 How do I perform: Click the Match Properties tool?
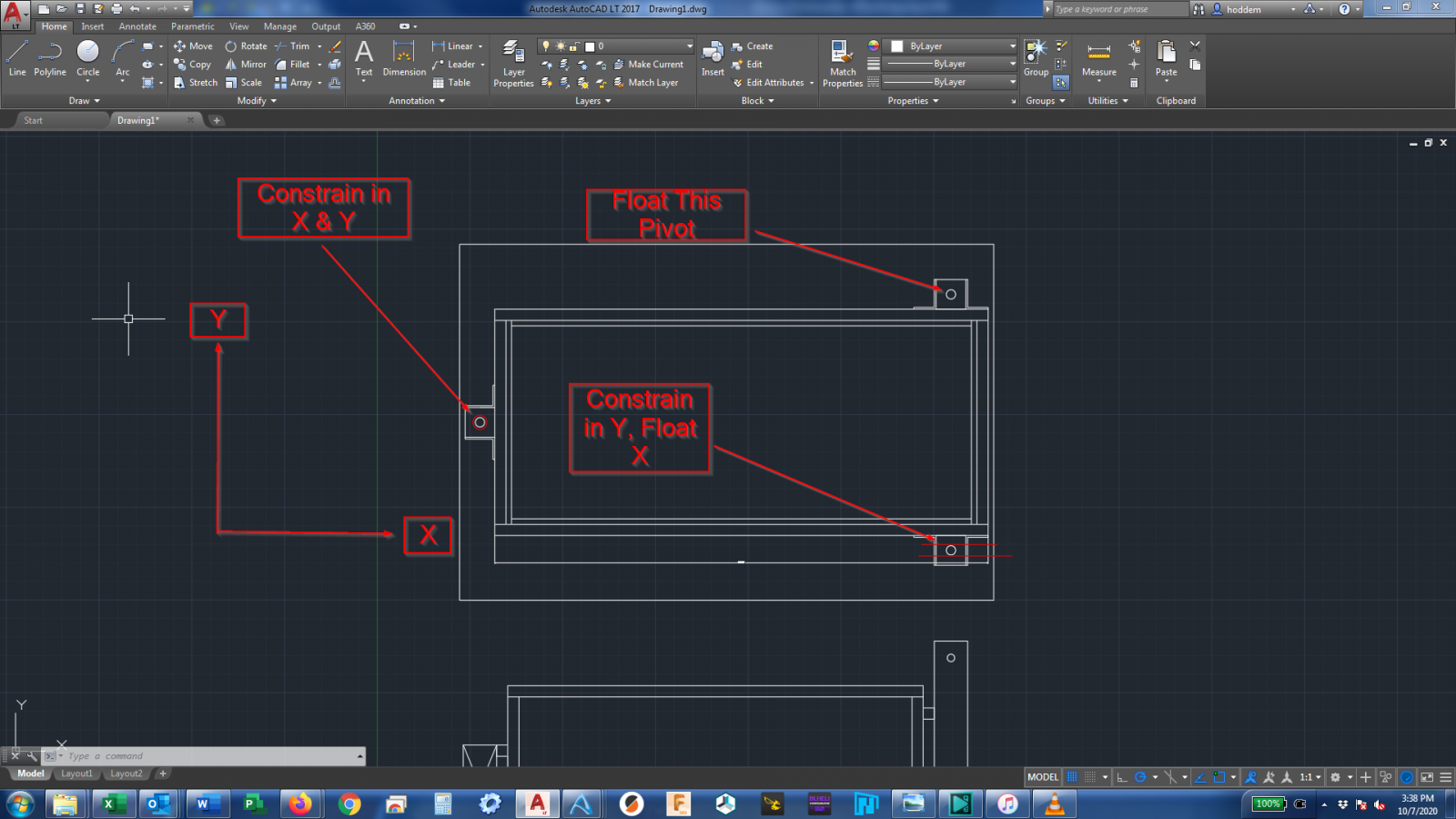pos(842,64)
